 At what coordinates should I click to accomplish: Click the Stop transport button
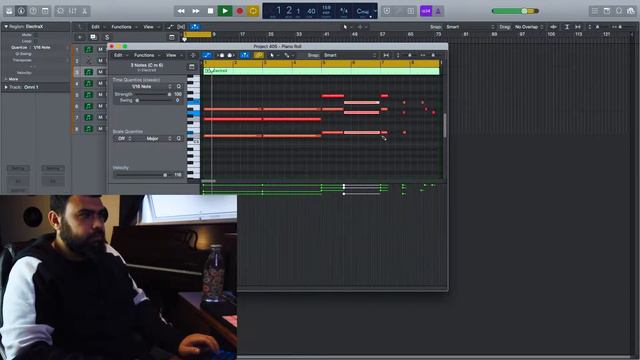210,11
